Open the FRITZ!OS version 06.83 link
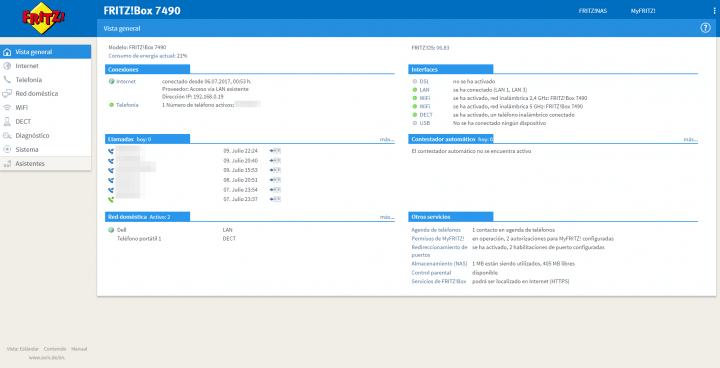720x368 pixels. (x=443, y=48)
